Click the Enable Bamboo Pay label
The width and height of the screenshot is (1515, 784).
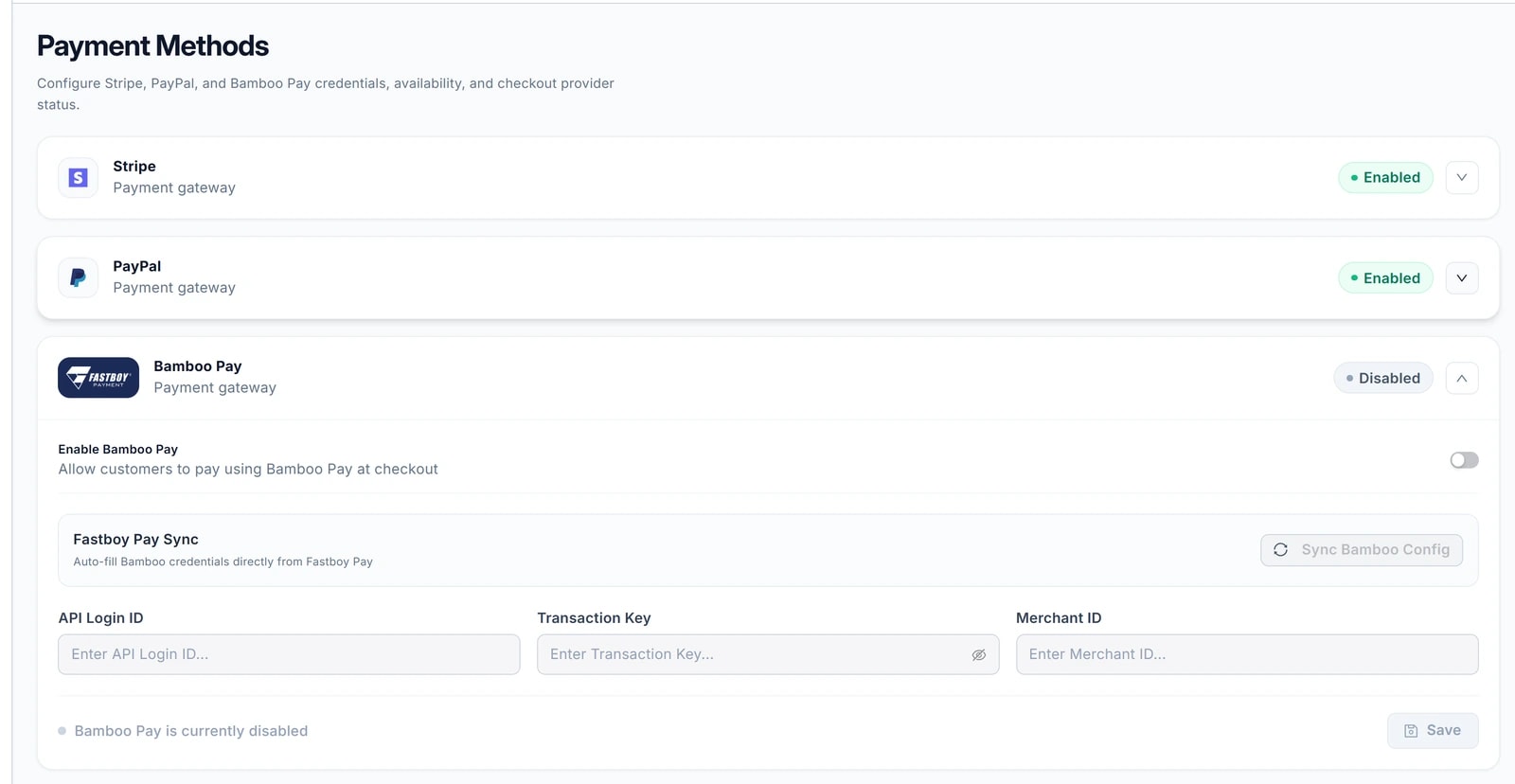118,450
